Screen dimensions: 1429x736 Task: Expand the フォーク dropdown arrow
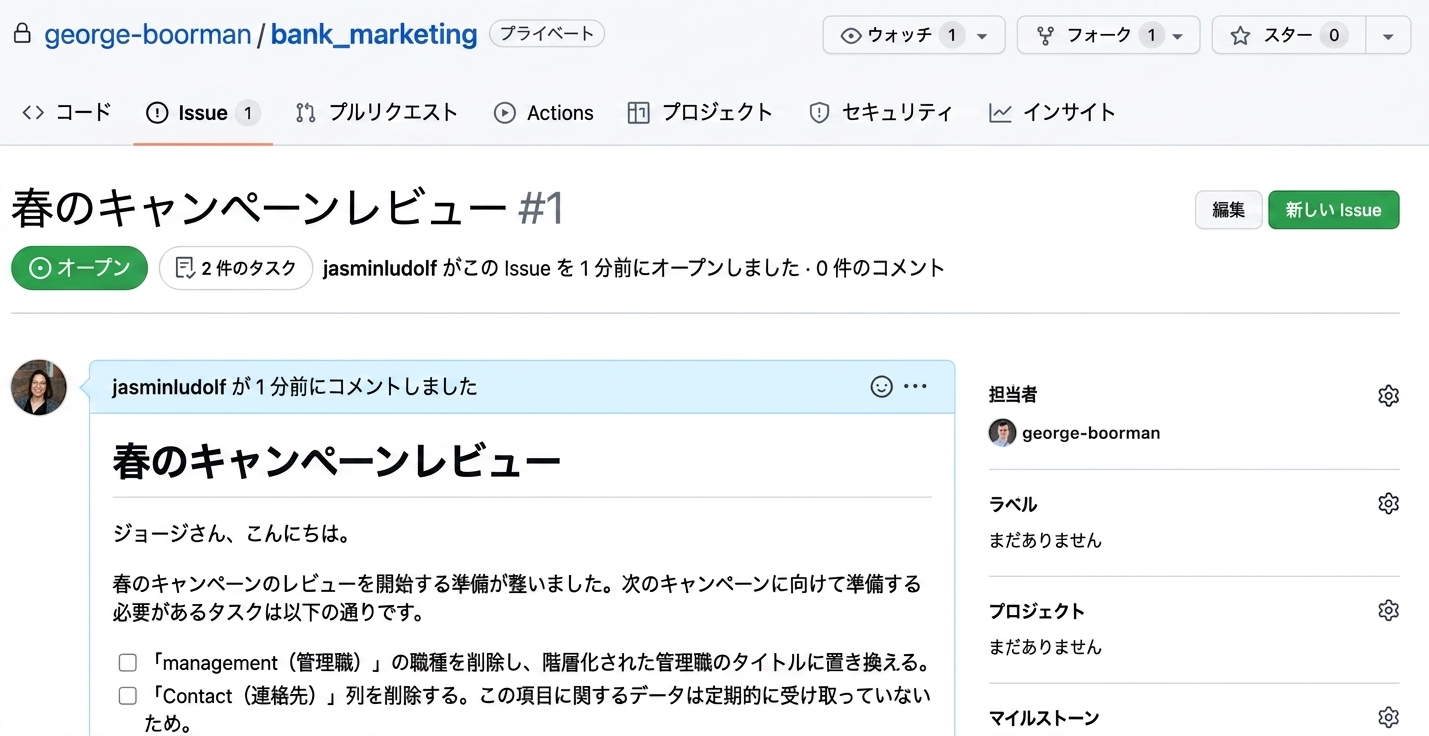click(1179, 36)
